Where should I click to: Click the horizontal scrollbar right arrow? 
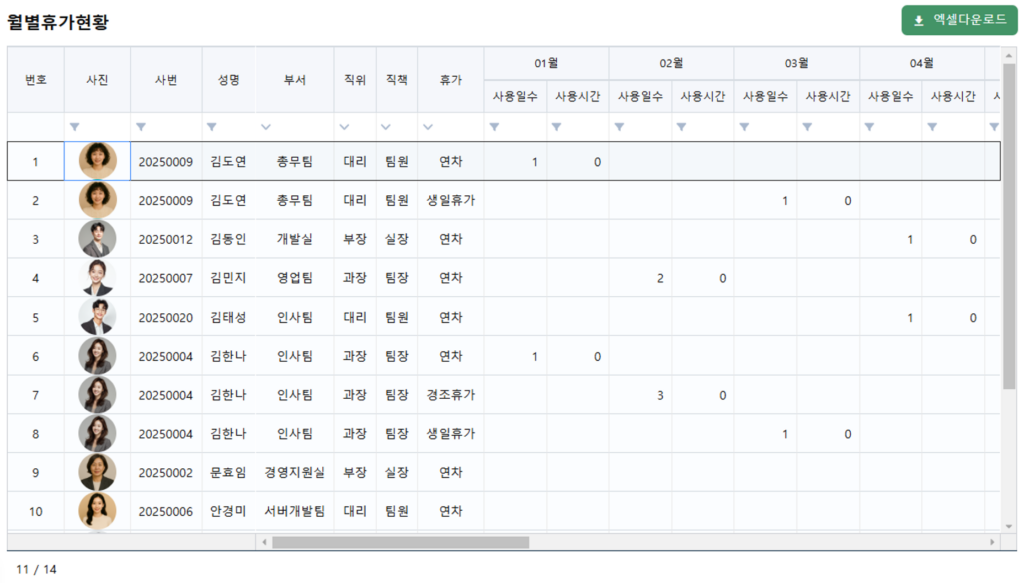coord(992,542)
